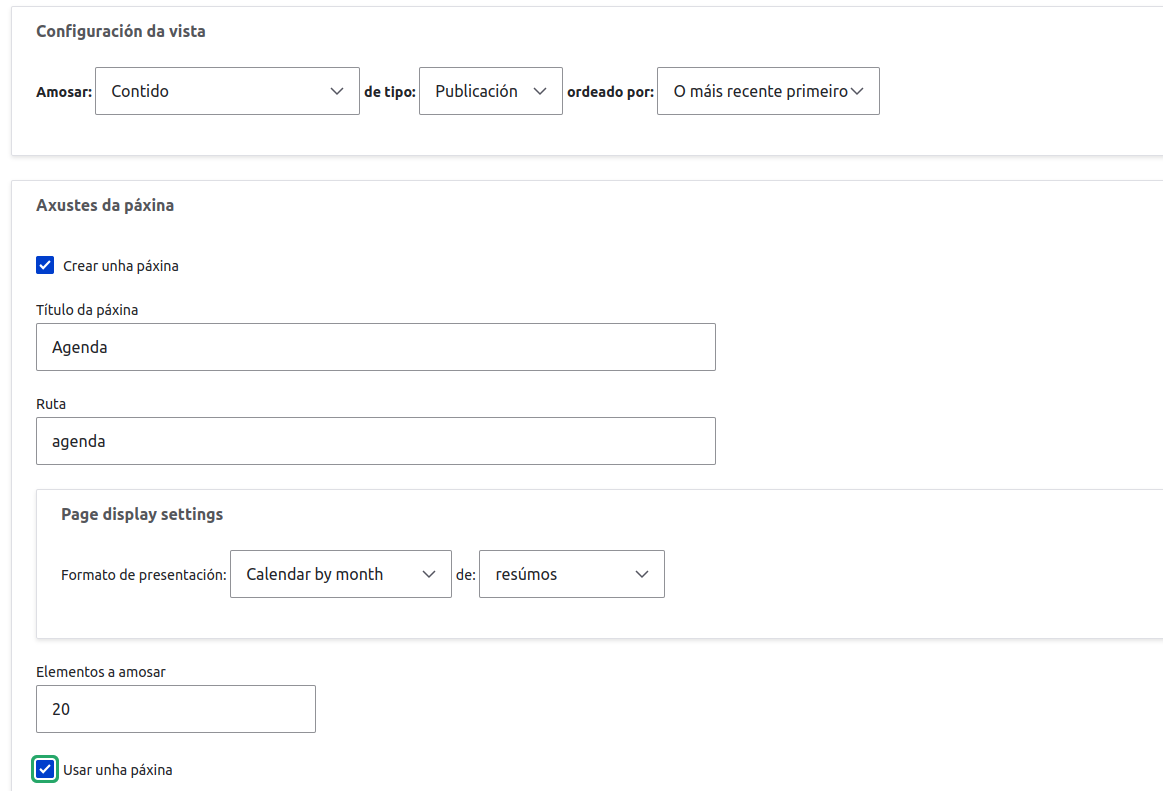Open the 'ordeado por' sort dropdown
1163x791 pixels.
(768, 91)
